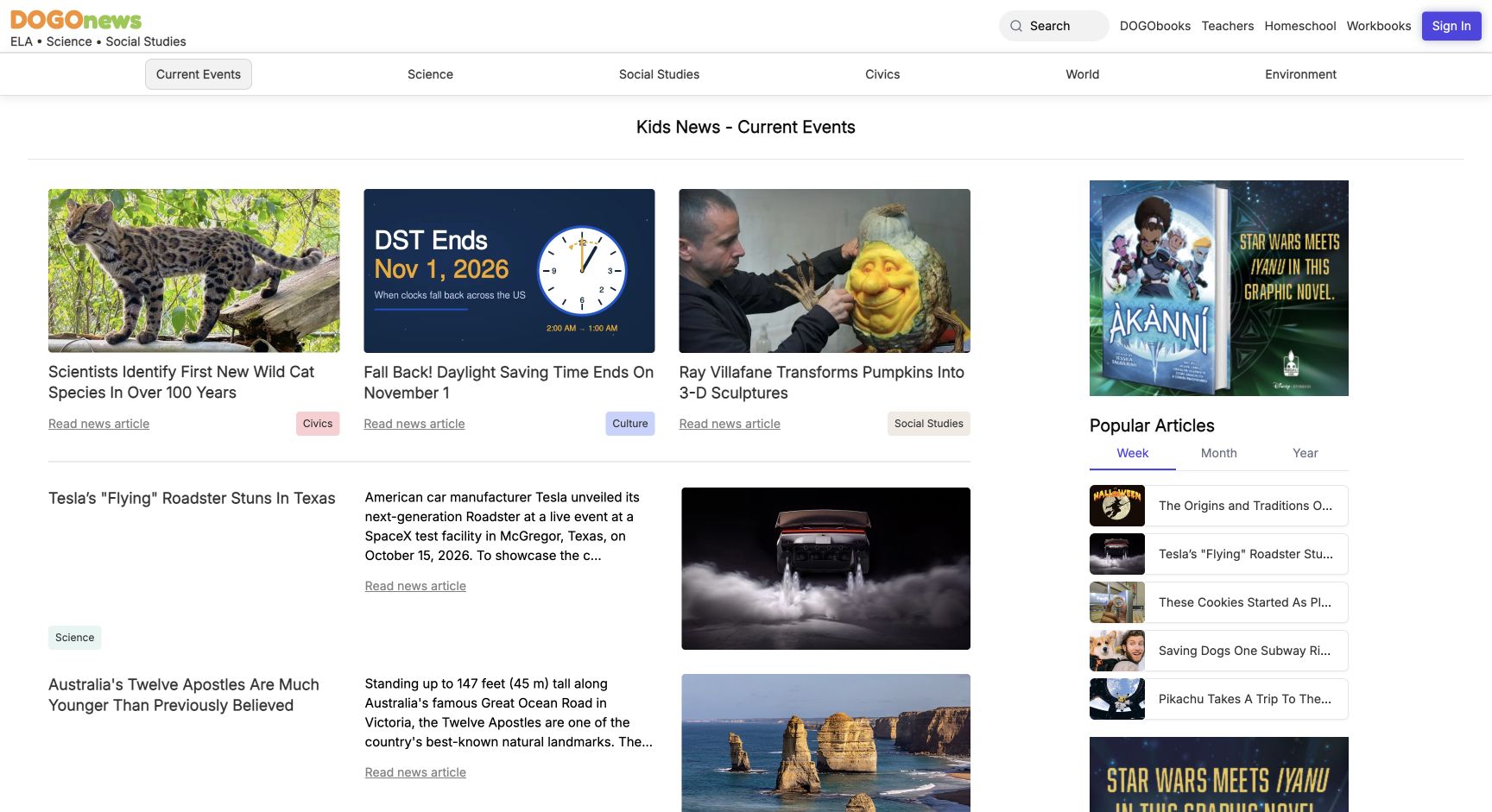The width and height of the screenshot is (1492, 812).
Task: Click the Science tag under Tesla article
Action: (75, 638)
